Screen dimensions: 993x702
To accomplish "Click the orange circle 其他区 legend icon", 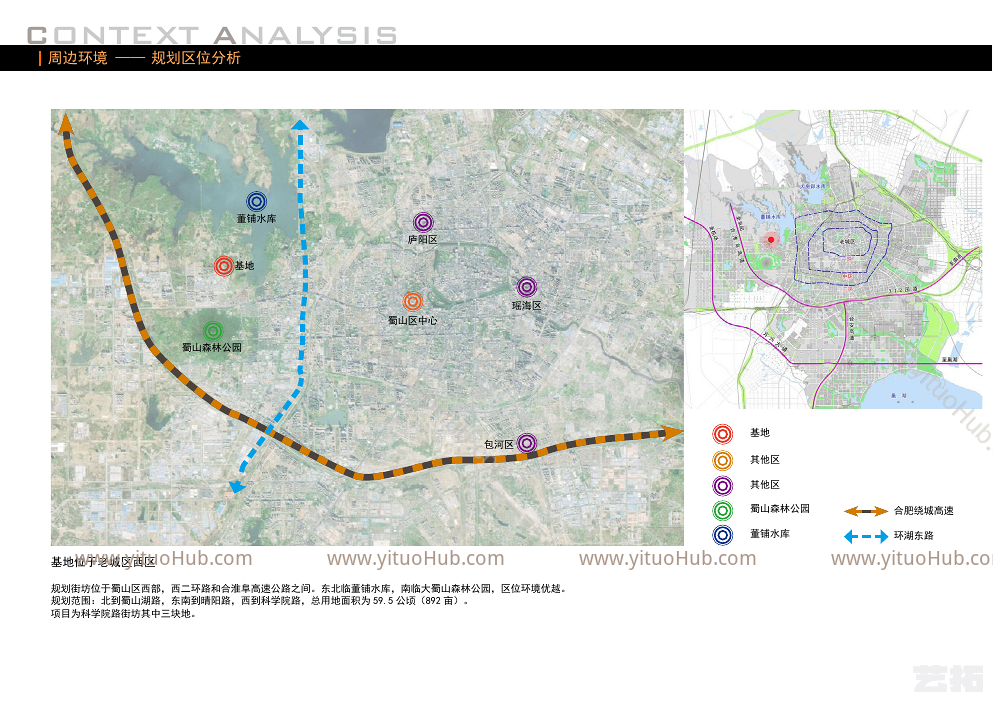I will click(x=723, y=461).
